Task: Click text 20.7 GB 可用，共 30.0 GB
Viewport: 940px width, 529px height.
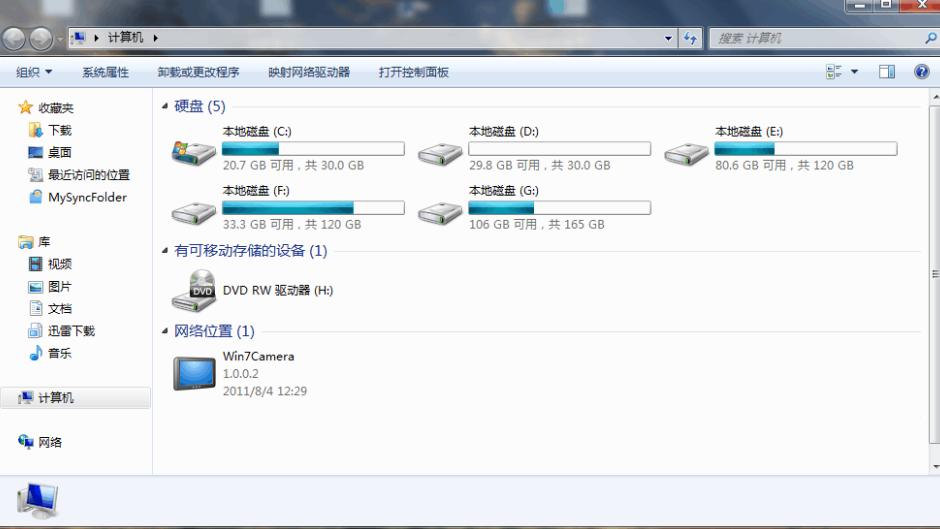Action: click(x=293, y=165)
